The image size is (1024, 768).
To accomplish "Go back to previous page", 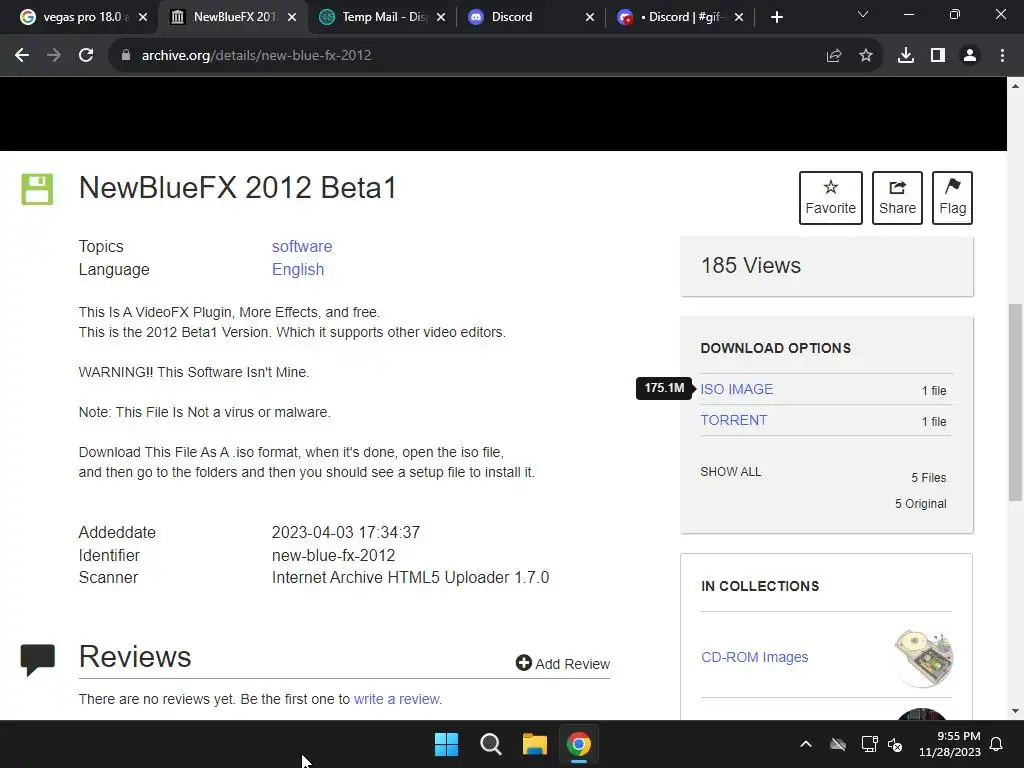I will pyautogui.click(x=22, y=56).
